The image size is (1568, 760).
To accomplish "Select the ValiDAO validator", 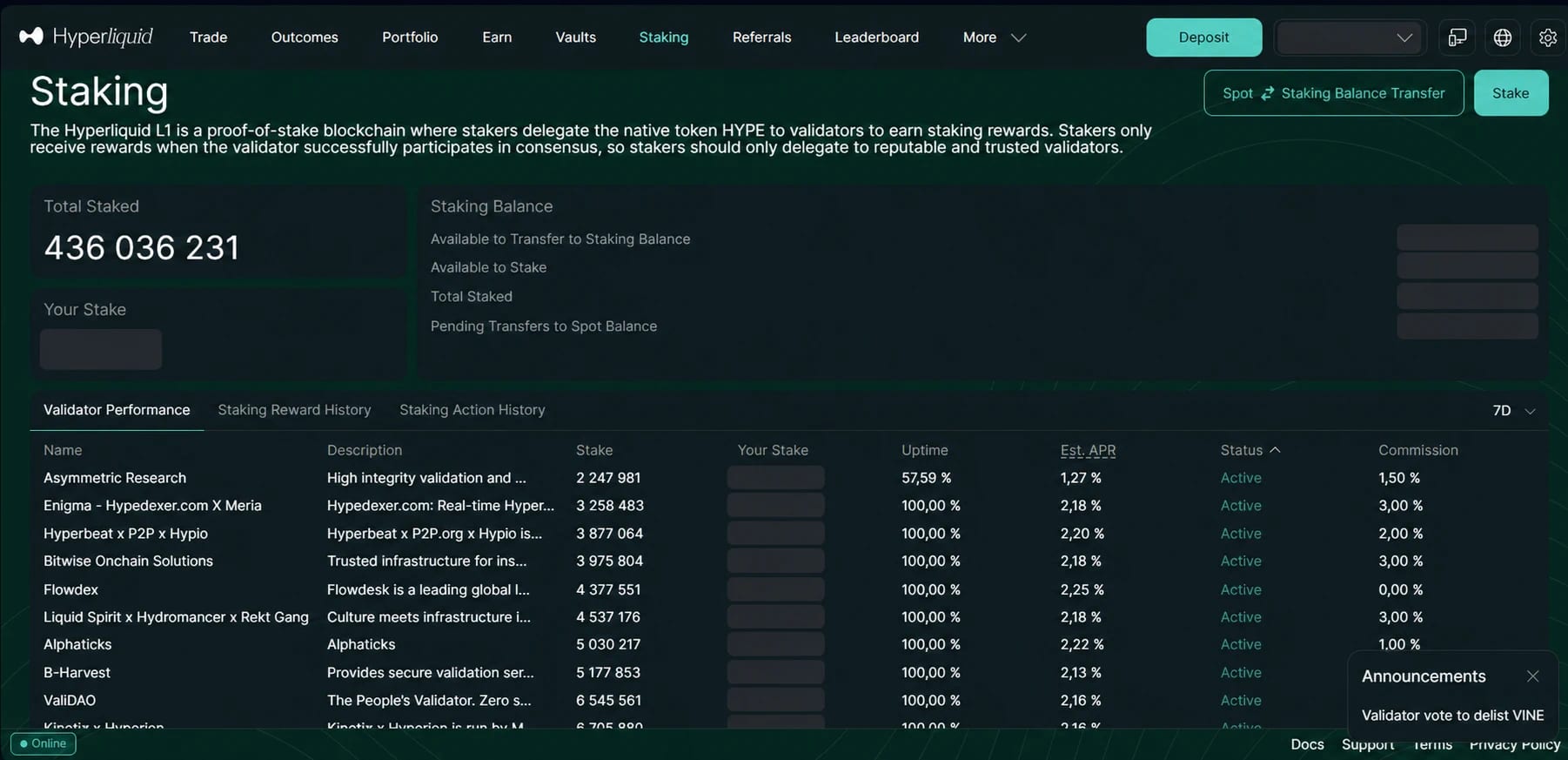I will [70, 701].
